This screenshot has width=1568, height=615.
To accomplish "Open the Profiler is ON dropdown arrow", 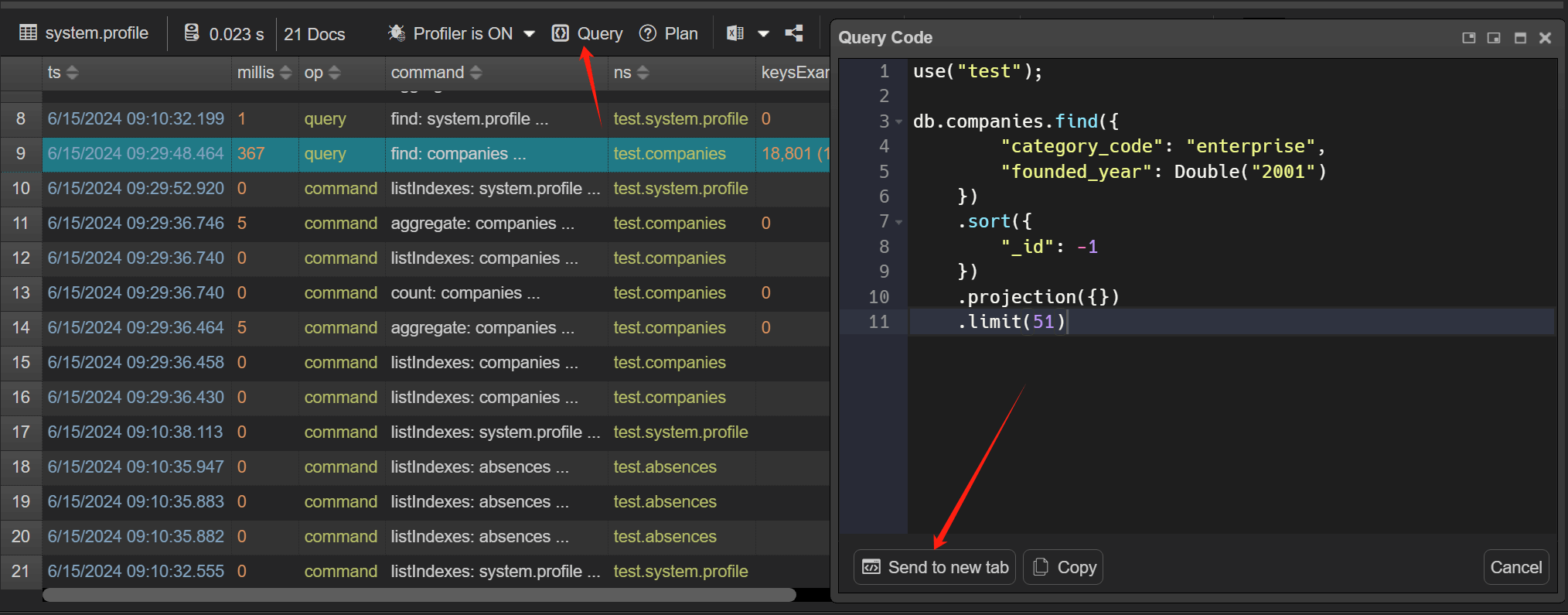I will (x=530, y=33).
